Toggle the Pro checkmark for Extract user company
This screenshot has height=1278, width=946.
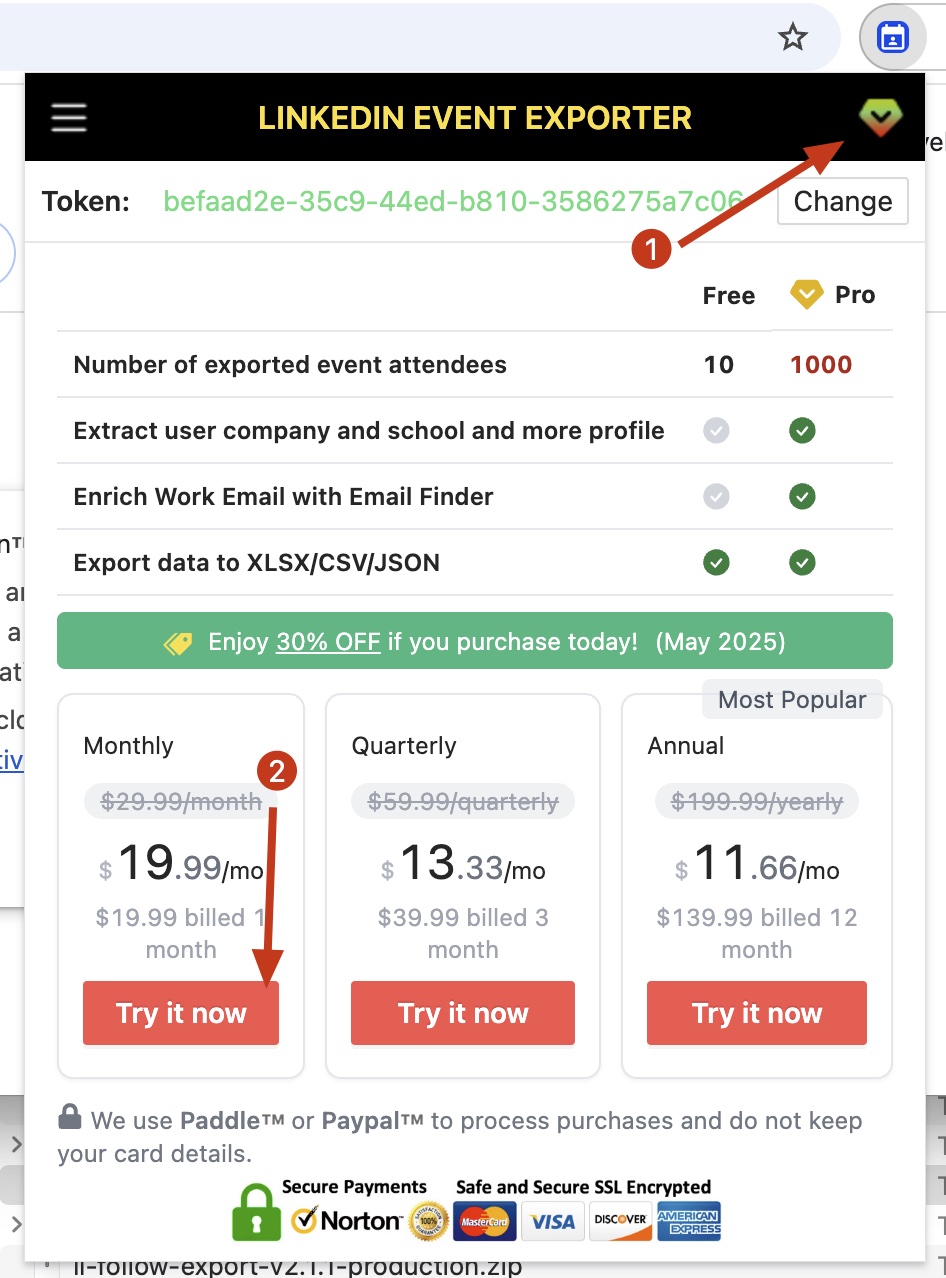click(802, 430)
